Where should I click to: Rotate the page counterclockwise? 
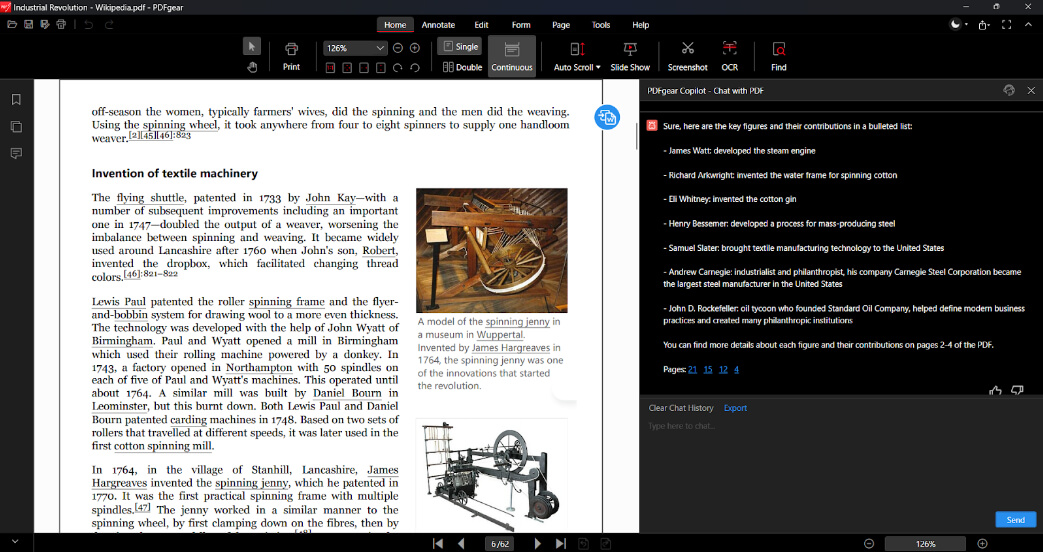tap(414, 67)
